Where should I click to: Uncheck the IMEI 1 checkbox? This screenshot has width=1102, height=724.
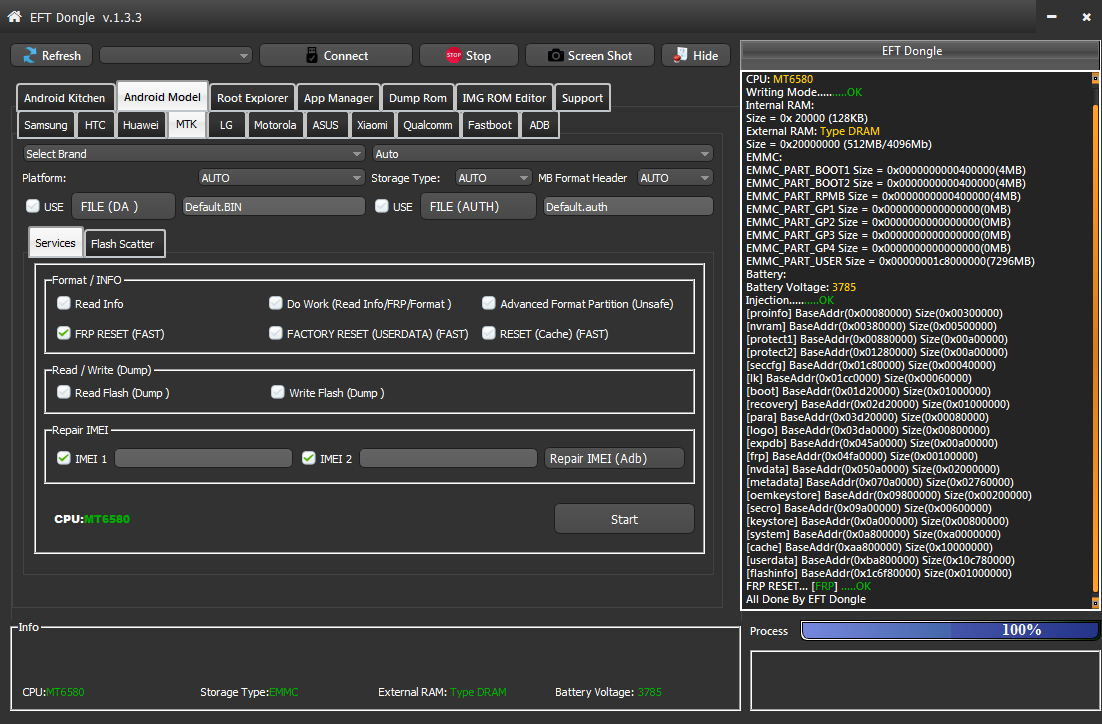pyautogui.click(x=64, y=458)
